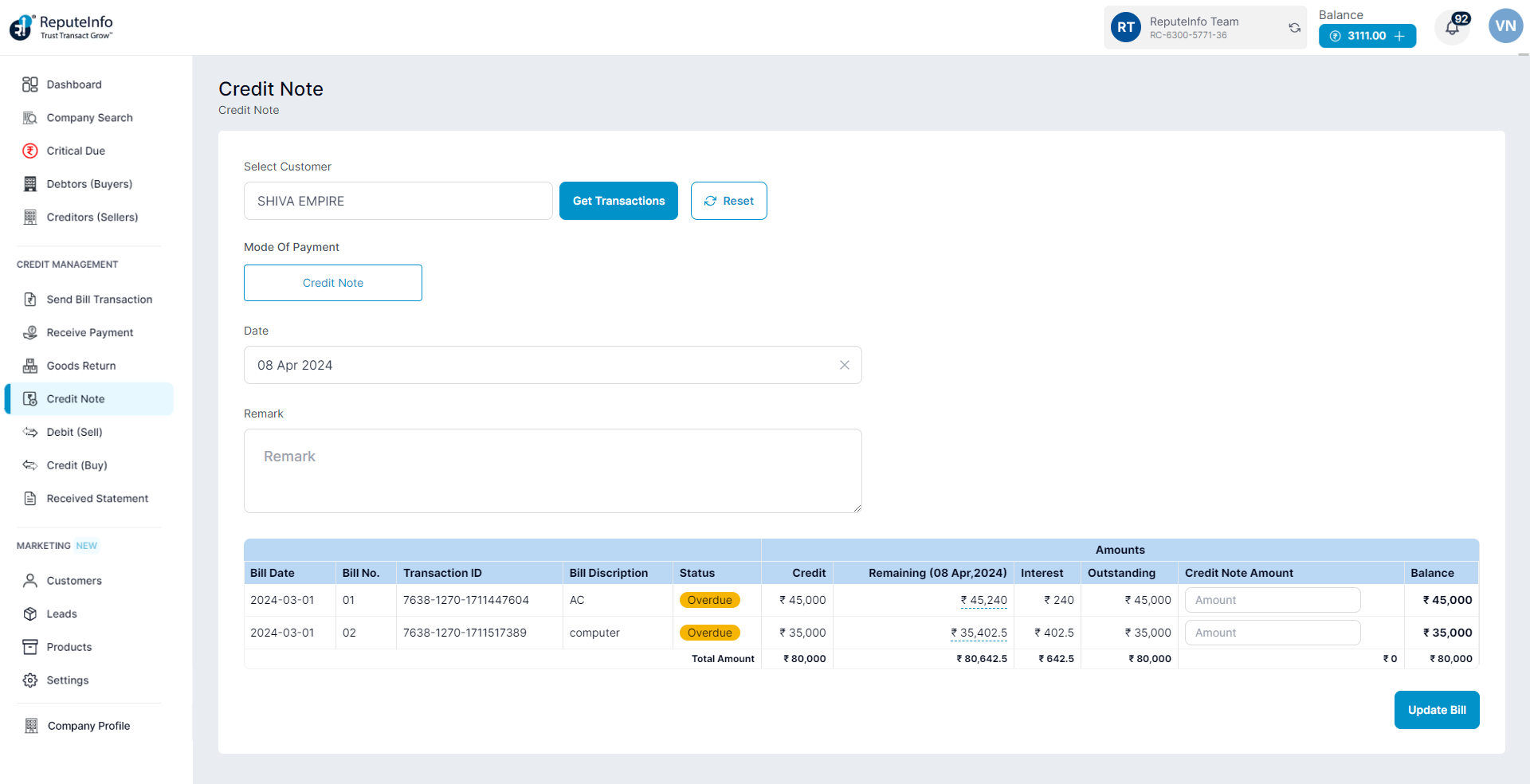Add balance using the 3111.00 plus button

(1367, 36)
